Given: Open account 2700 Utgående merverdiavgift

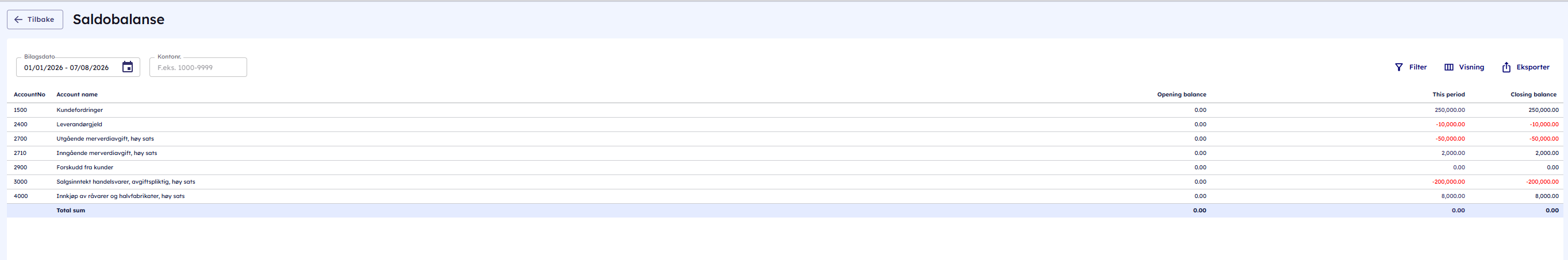Looking at the screenshot, I should pos(784,139).
